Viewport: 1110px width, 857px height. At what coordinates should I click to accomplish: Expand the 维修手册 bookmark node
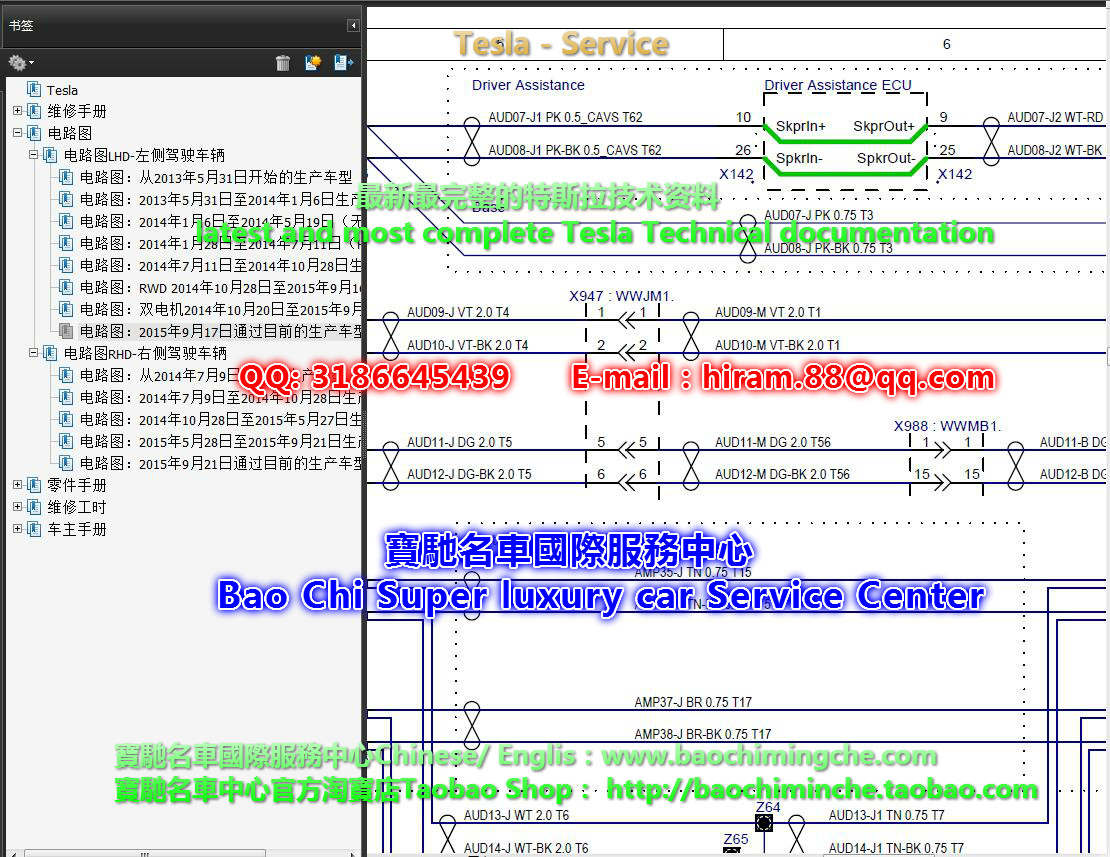coord(18,110)
